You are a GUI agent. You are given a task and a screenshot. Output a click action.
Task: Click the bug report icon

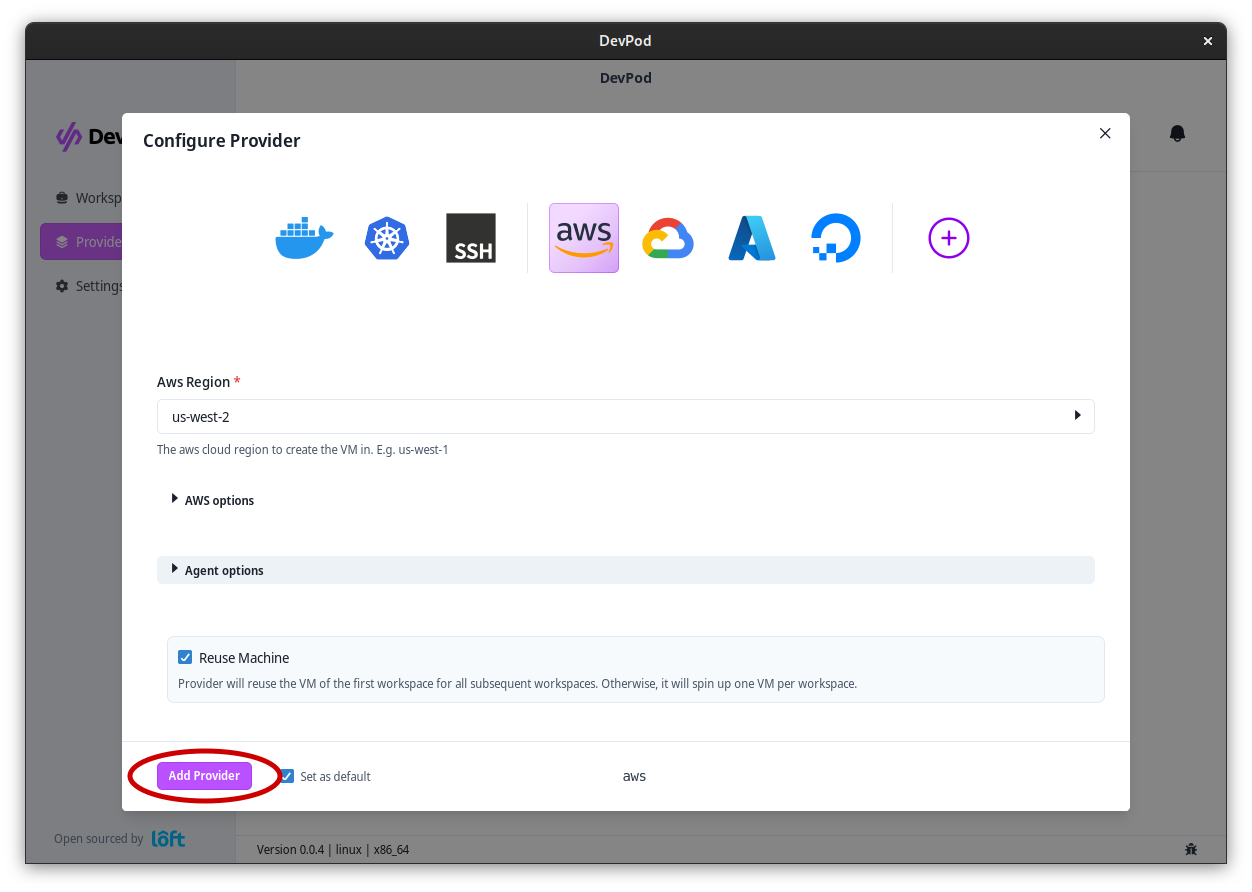tap(1190, 849)
